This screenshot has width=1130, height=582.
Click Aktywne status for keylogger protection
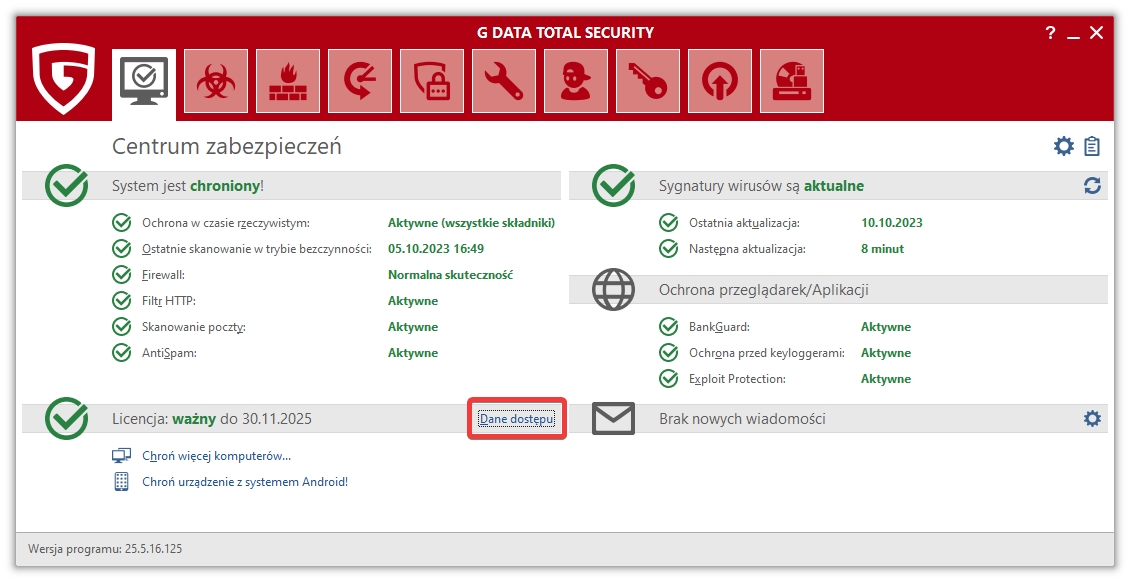886,352
